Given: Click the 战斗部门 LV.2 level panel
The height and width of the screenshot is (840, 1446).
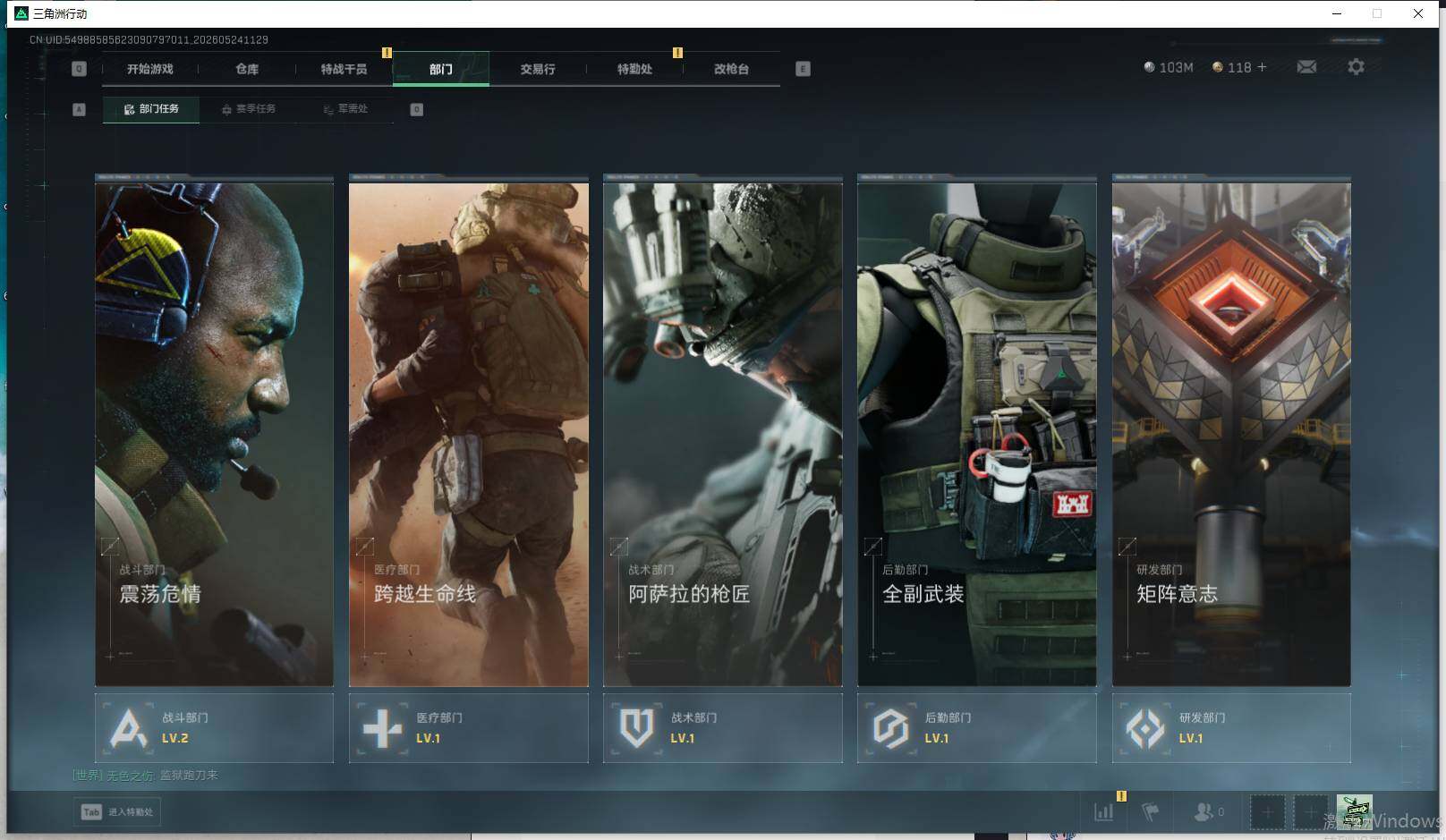Looking at the screenshot, I should point(214,728).
